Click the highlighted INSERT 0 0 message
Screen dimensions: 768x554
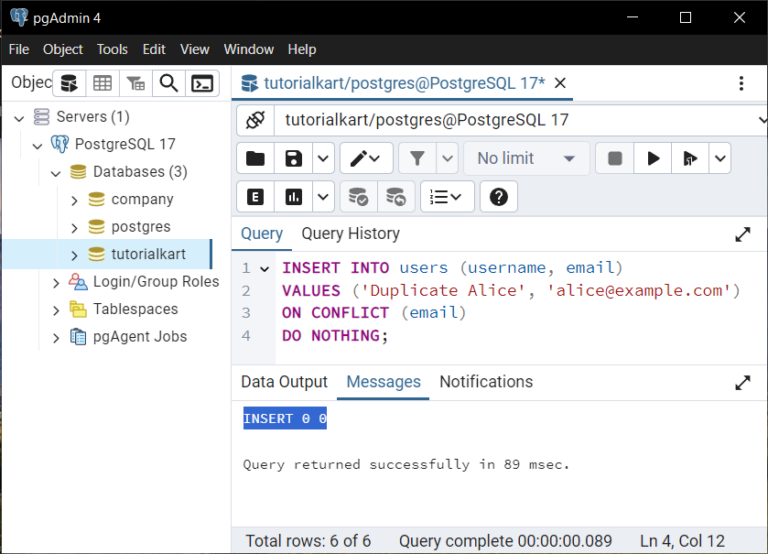[x=285, y=418]
